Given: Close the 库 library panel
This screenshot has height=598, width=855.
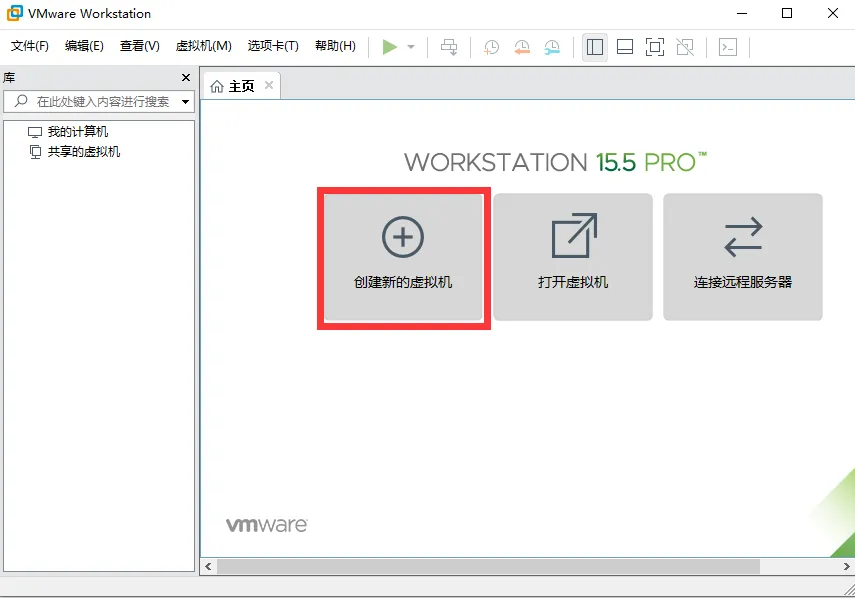Looking at the screenshot, I should pos(186,78).
